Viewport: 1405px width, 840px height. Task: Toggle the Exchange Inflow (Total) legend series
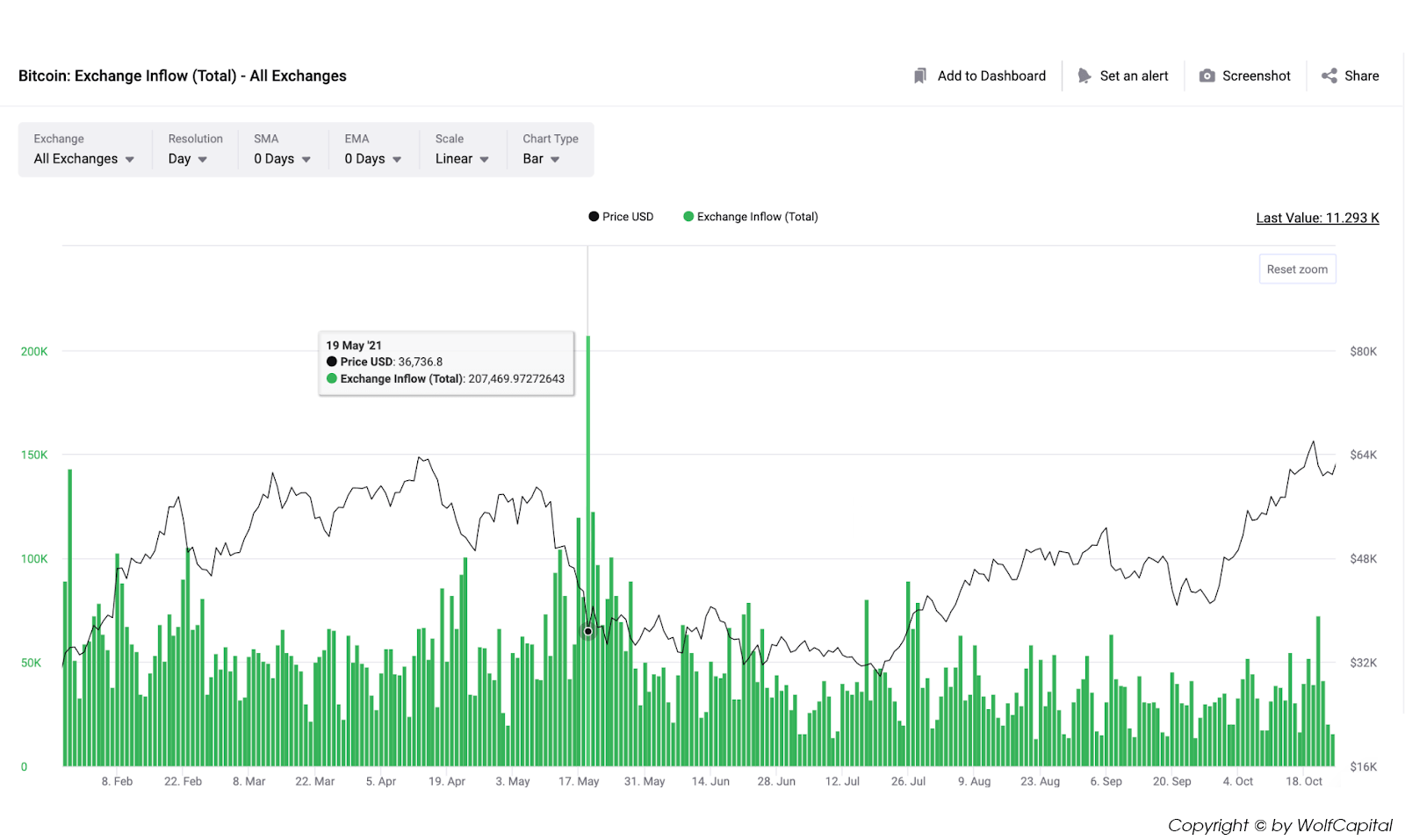751,217
